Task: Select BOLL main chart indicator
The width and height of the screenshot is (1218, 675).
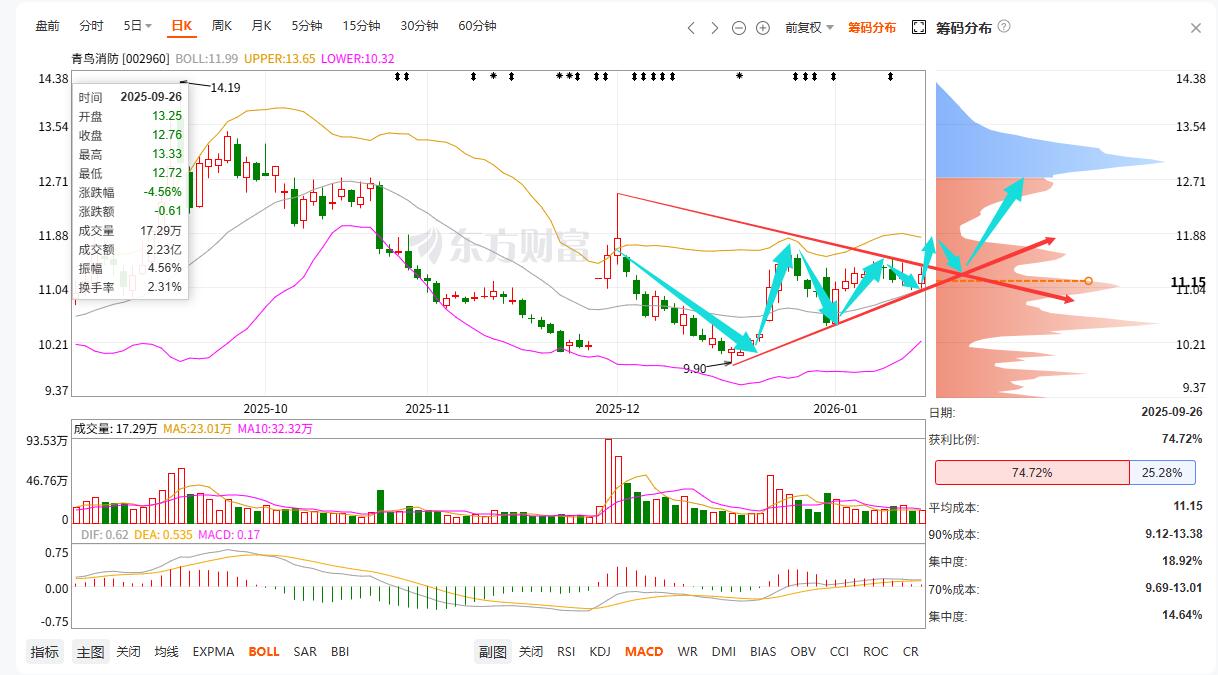Action: pos(264,652)
